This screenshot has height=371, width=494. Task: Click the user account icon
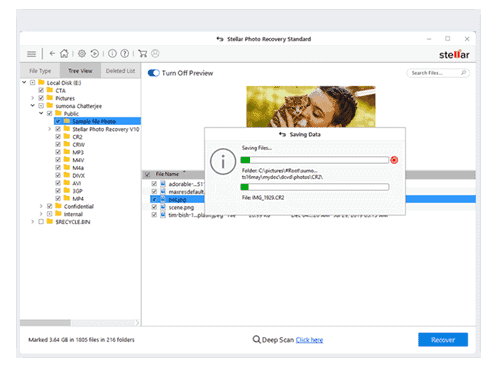[x=155, y=53]
